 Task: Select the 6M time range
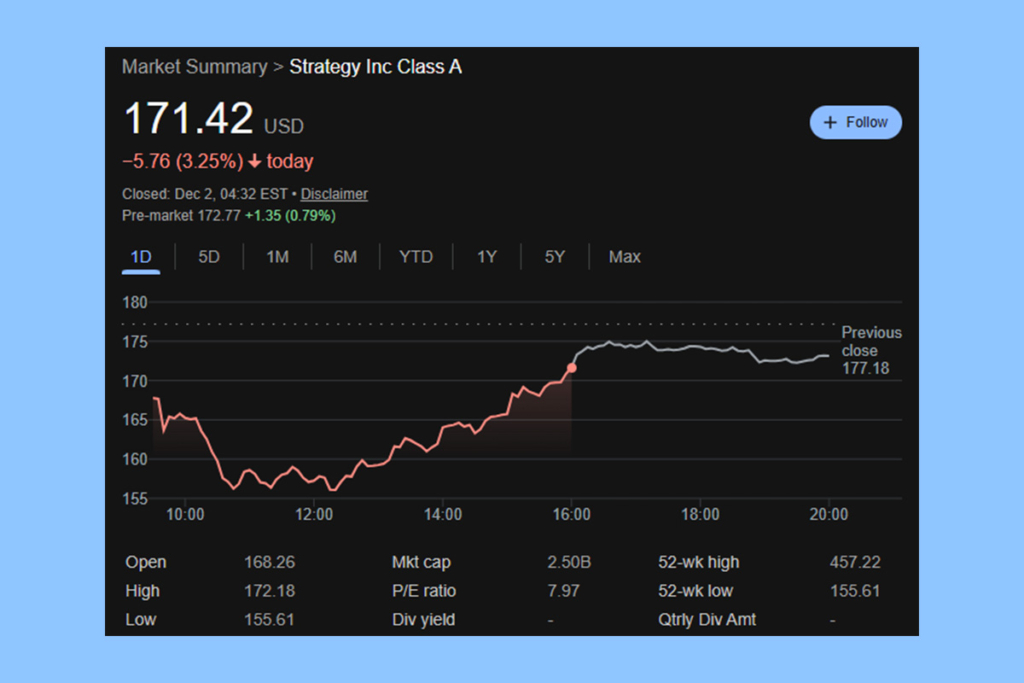(345, 257)
